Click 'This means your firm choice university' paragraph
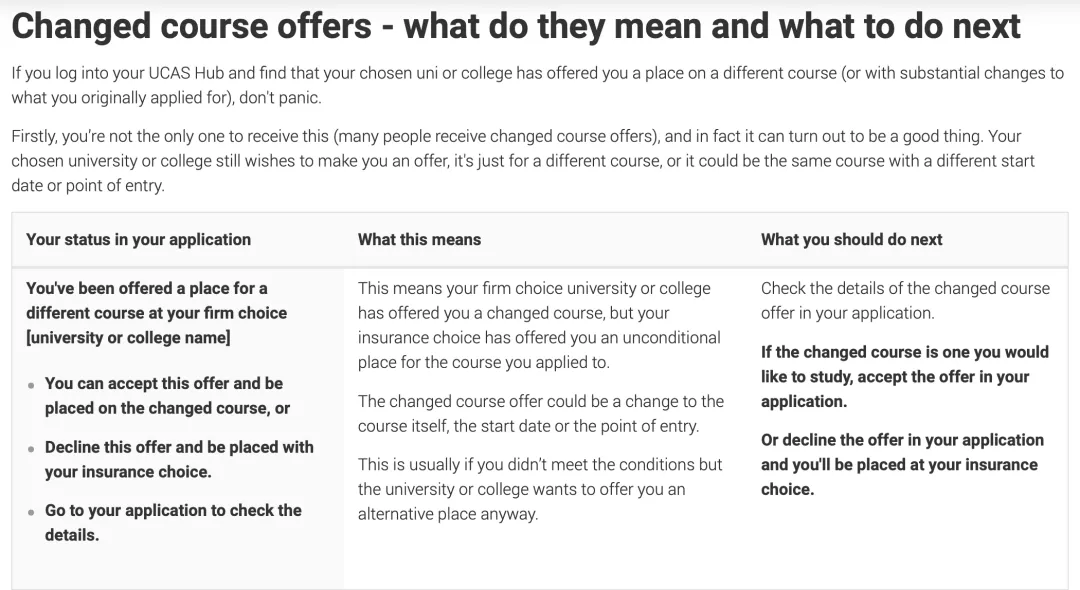The width and height of the screenshot is (1080, 590). pyautogui.click(x=539, y=325)
